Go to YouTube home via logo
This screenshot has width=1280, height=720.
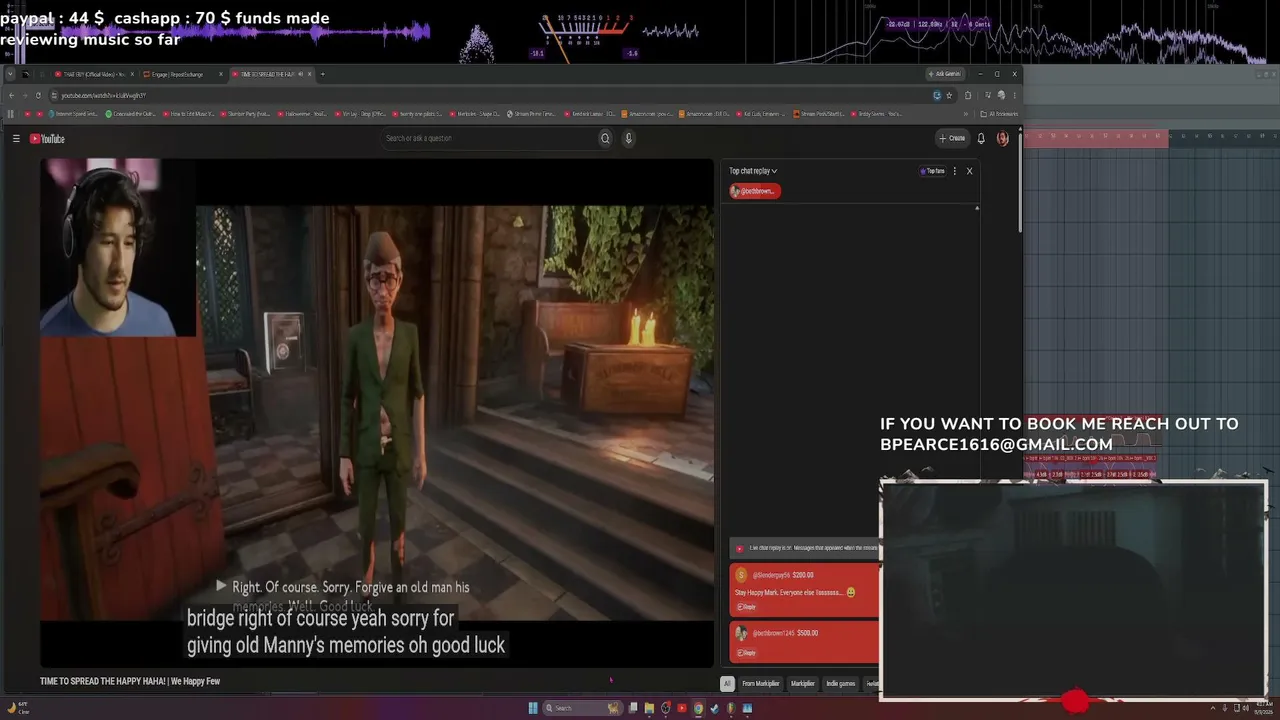(x=47, y=139)
